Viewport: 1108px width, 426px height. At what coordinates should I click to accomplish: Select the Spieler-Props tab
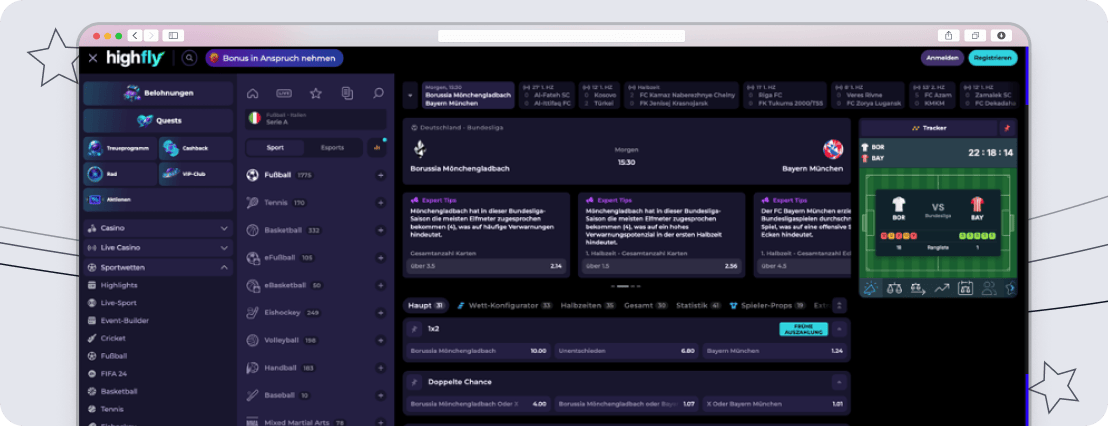click(x=767, y=306)
